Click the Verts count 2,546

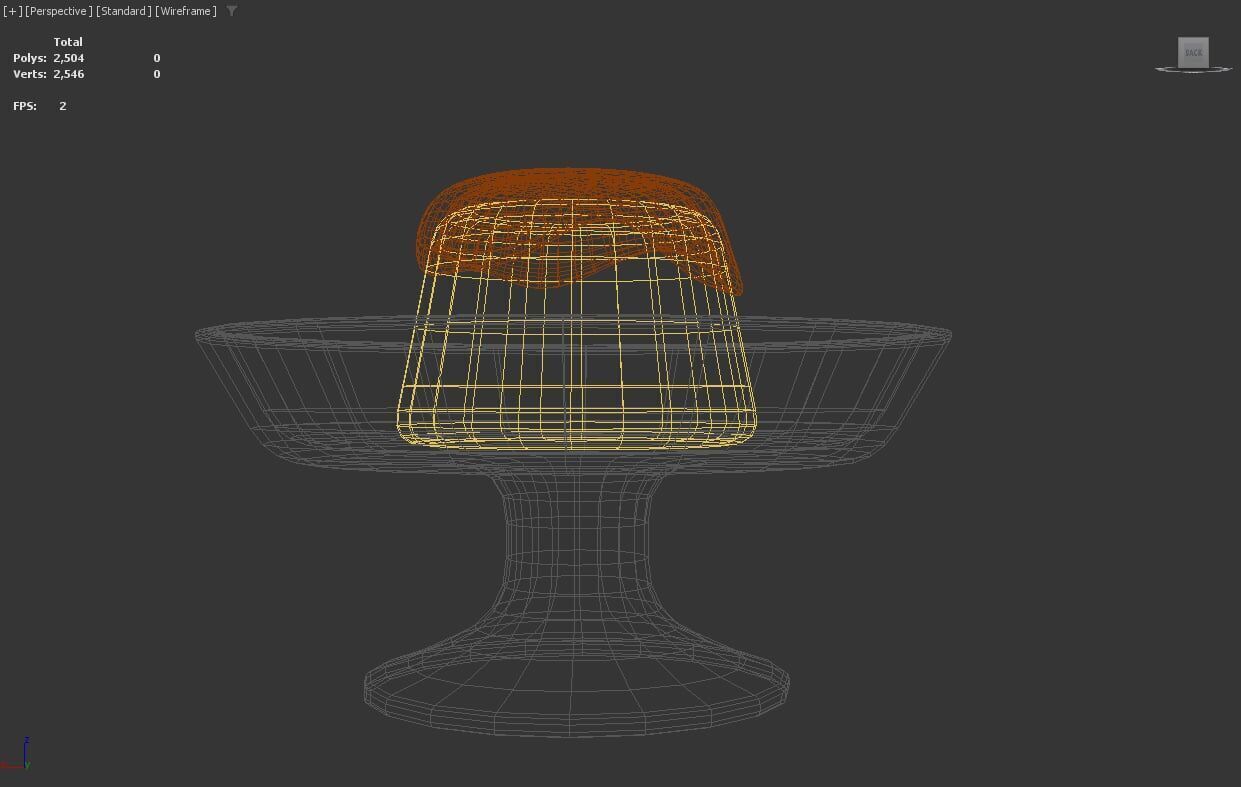[69, 74]
